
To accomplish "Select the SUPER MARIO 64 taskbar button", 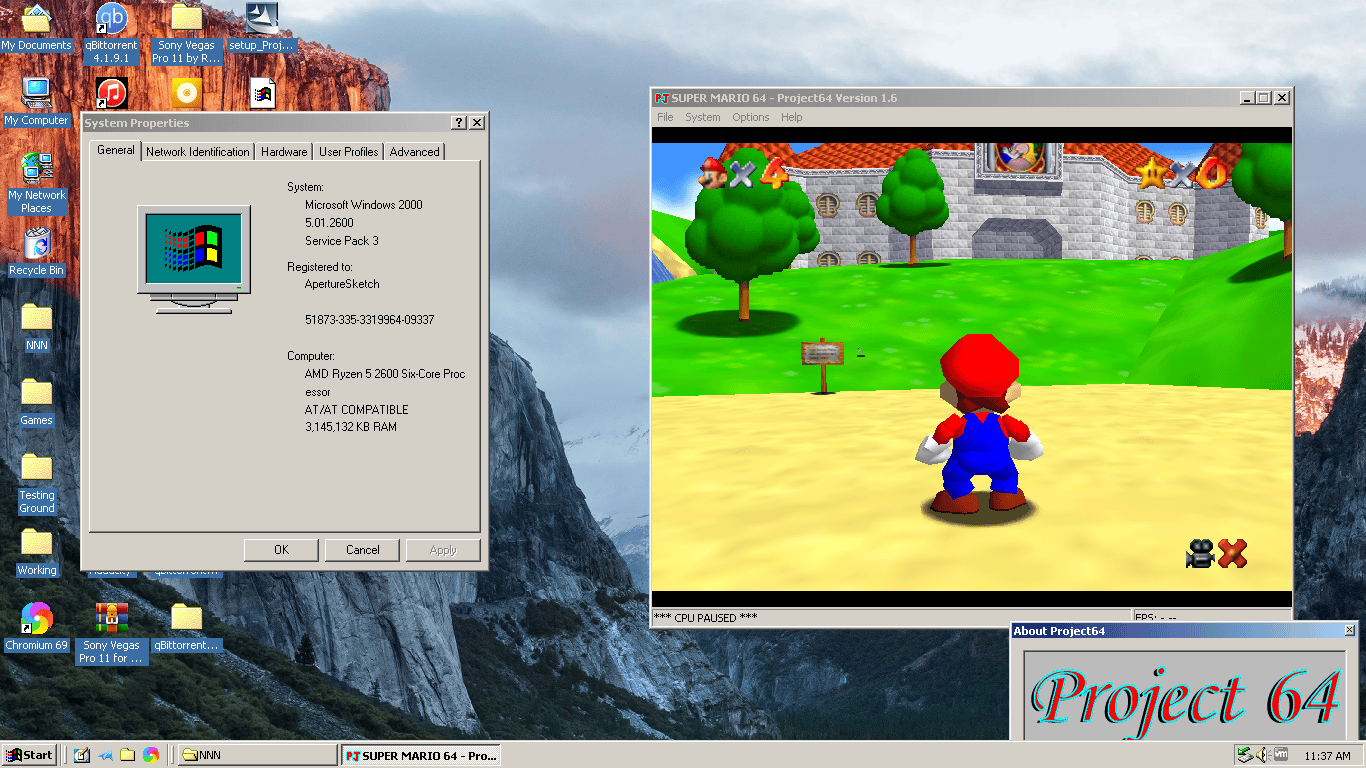I will [420, 755].
